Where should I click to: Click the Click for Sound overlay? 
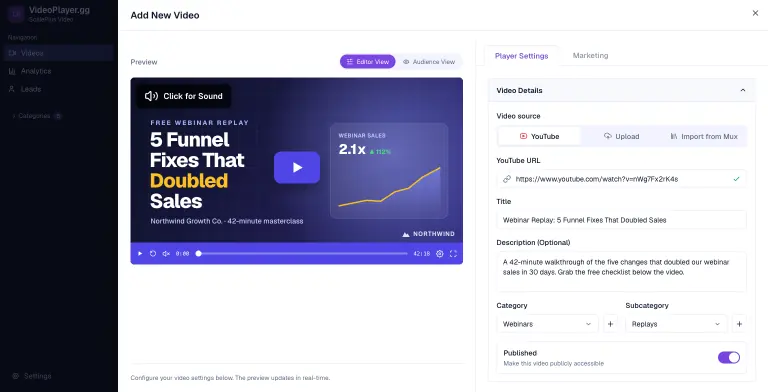point(184,96)
